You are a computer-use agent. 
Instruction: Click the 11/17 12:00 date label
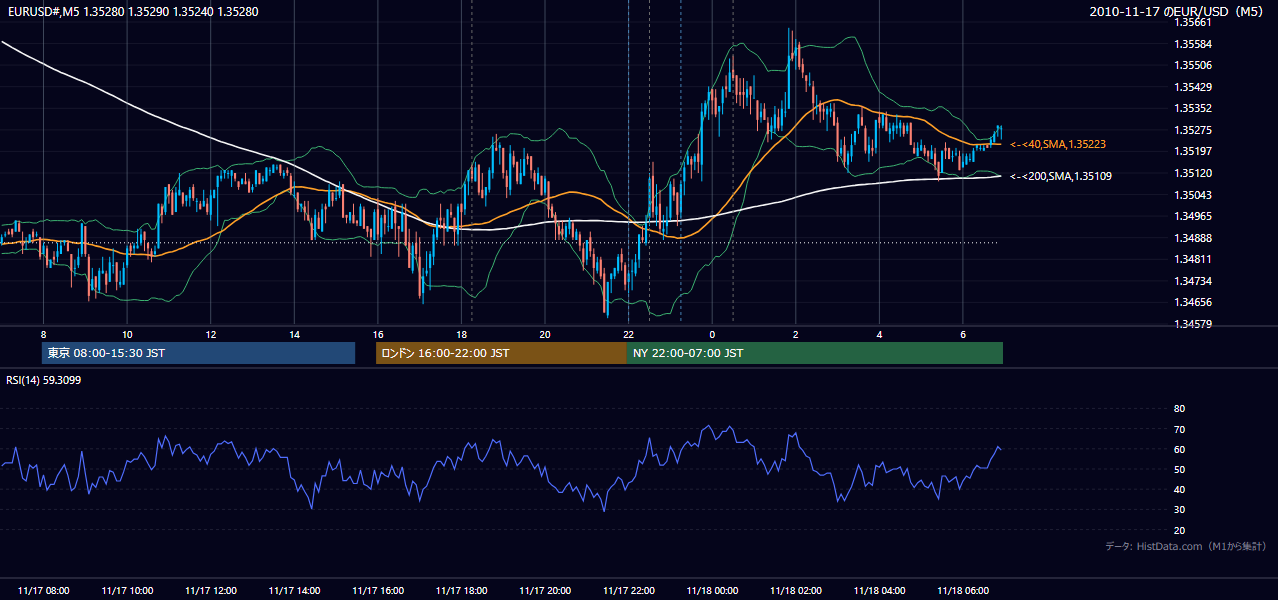pos(211,590)
